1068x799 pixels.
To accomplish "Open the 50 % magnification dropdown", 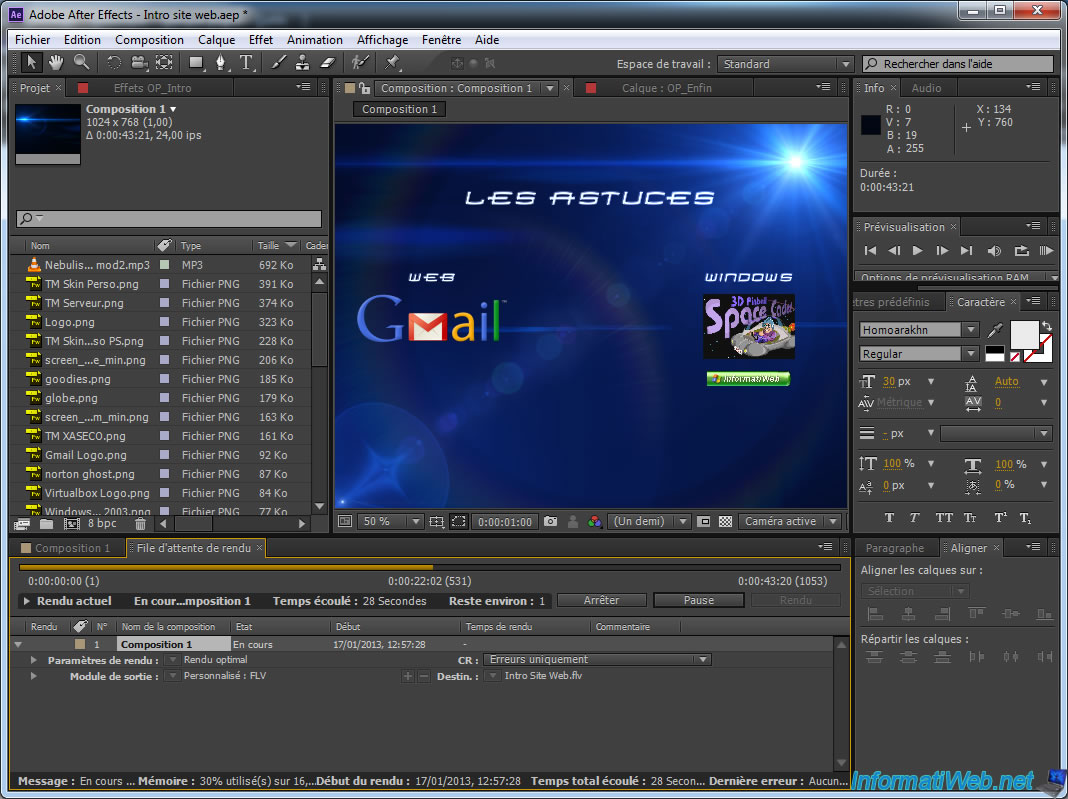I will coord(390,521).
